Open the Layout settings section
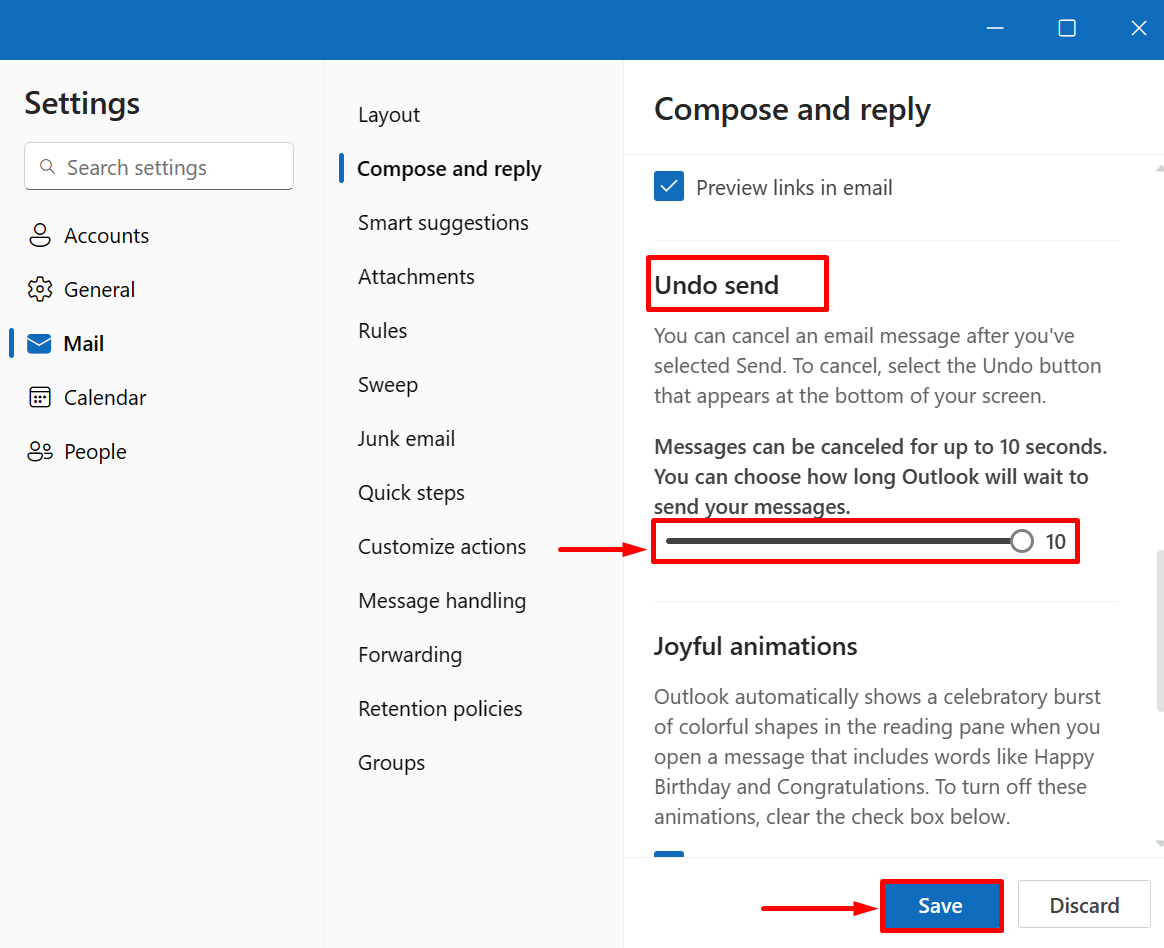This screenshot has width=1164, height=948. [x=389, y=115]
